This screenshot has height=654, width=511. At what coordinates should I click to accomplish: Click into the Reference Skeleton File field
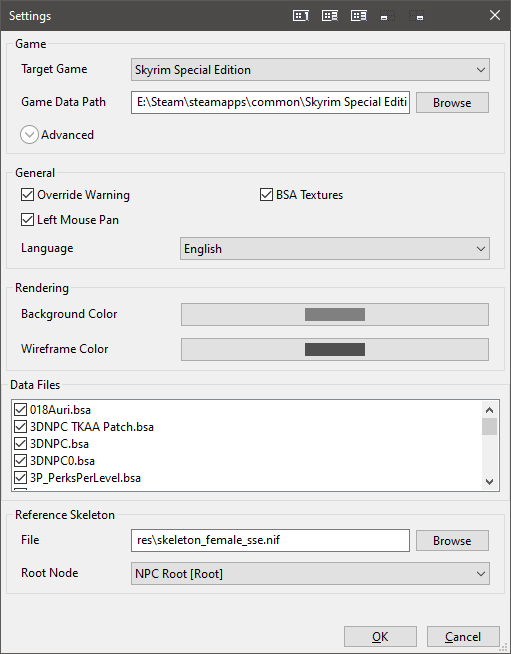[270, 541]
